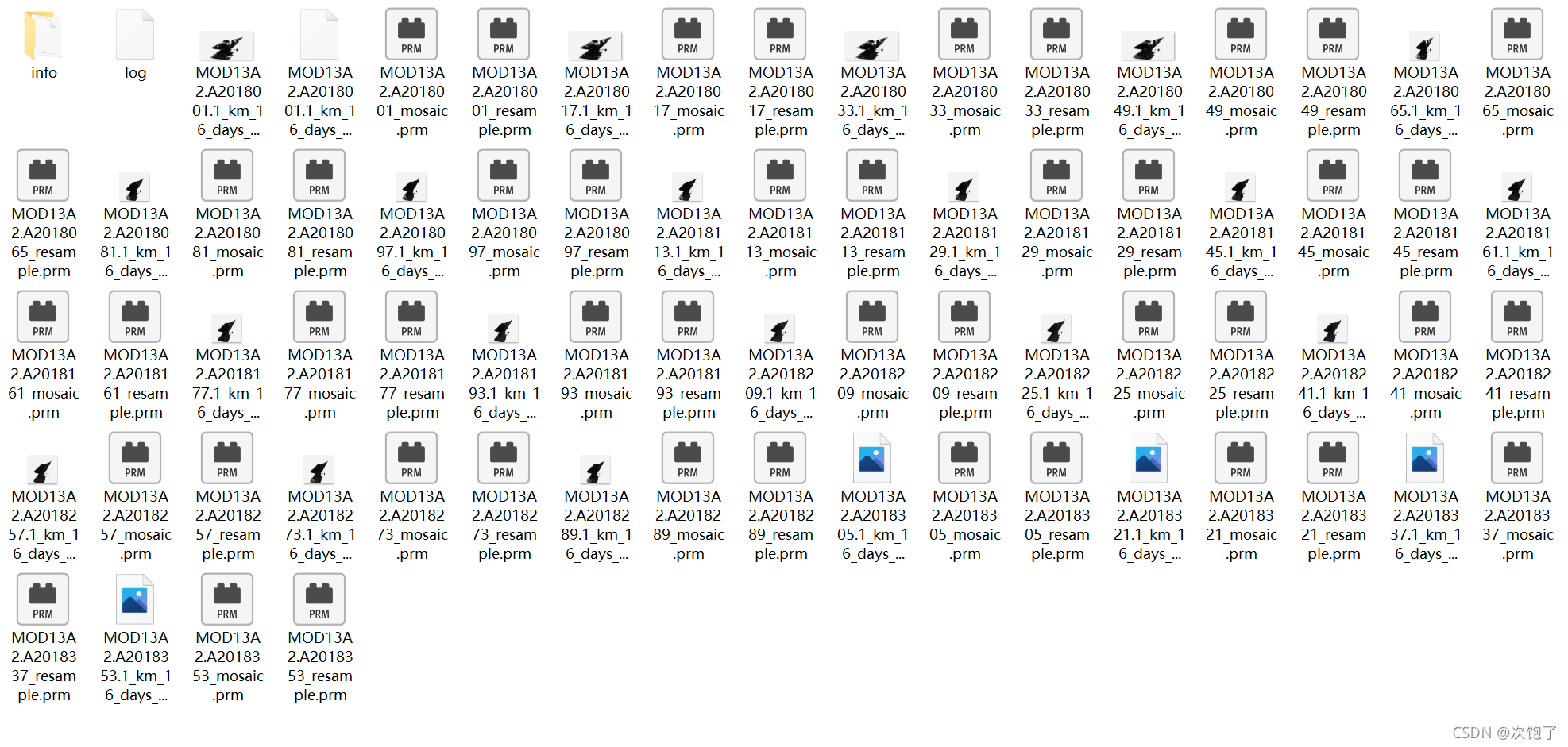Screen dimensions: 1568x747
Task: Open the info folder icon
Action: pyautogui.click(x=44, y=35)
